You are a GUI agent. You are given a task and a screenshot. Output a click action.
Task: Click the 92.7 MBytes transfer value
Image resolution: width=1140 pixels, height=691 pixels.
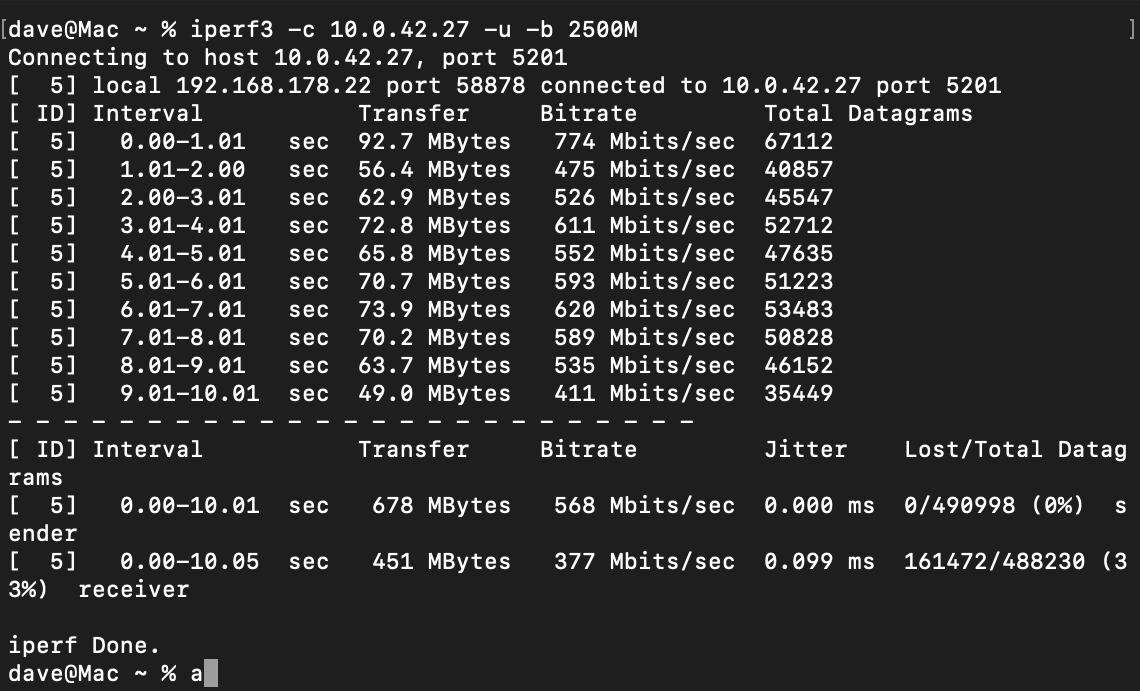(x=434, y=142)
